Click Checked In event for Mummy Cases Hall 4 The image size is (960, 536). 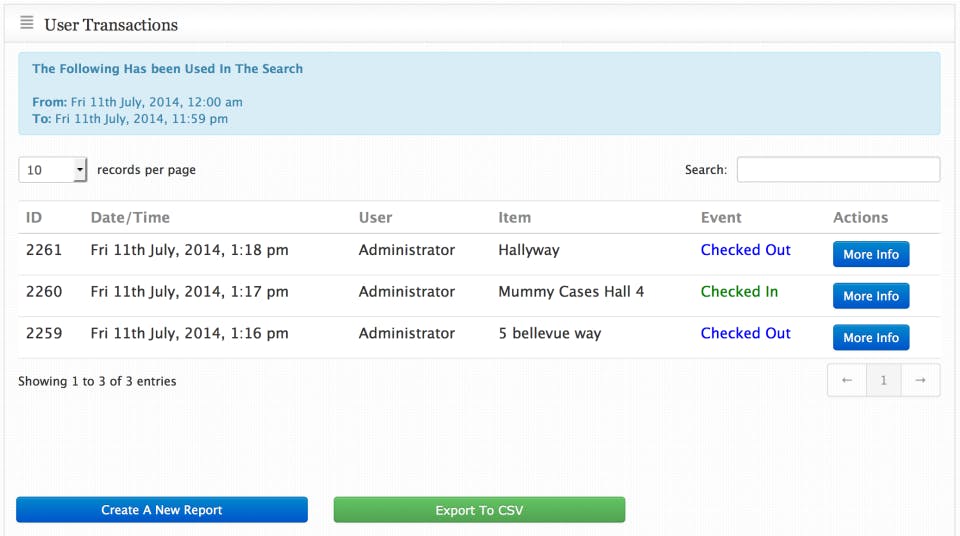[739, 292]
